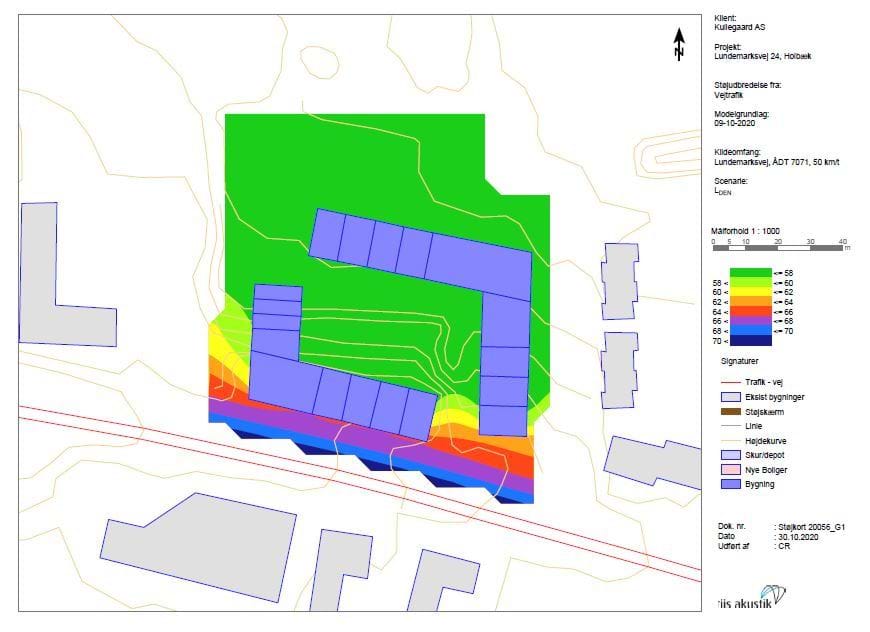Click the green <= 58 color band
Image resolution: width=870 pixels, height=632 pixels.
point(750,272)
